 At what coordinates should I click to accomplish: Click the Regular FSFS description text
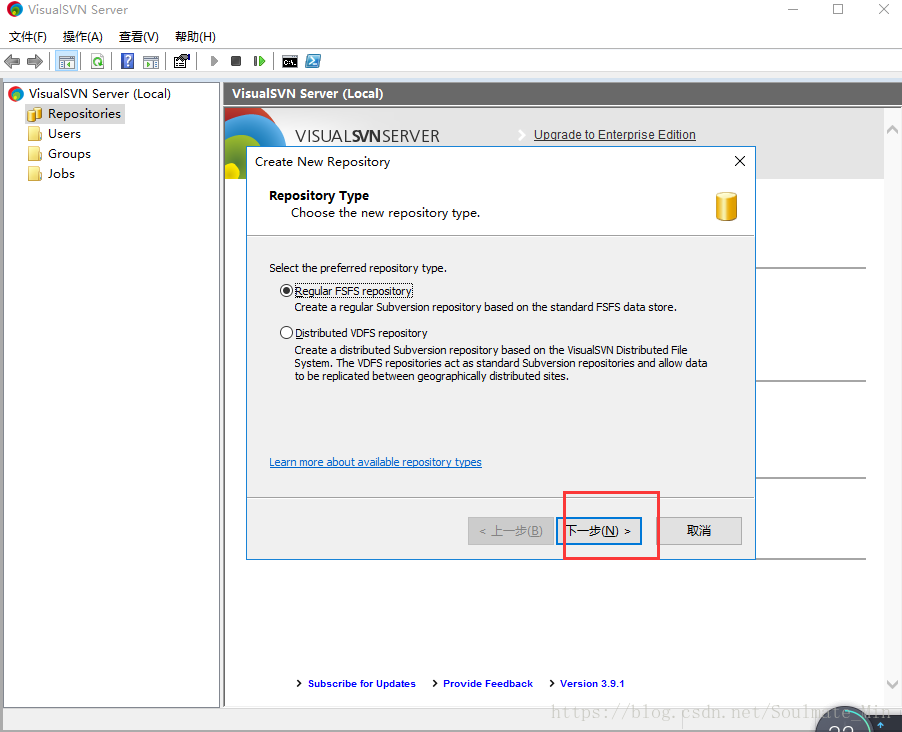pos(486,307)
